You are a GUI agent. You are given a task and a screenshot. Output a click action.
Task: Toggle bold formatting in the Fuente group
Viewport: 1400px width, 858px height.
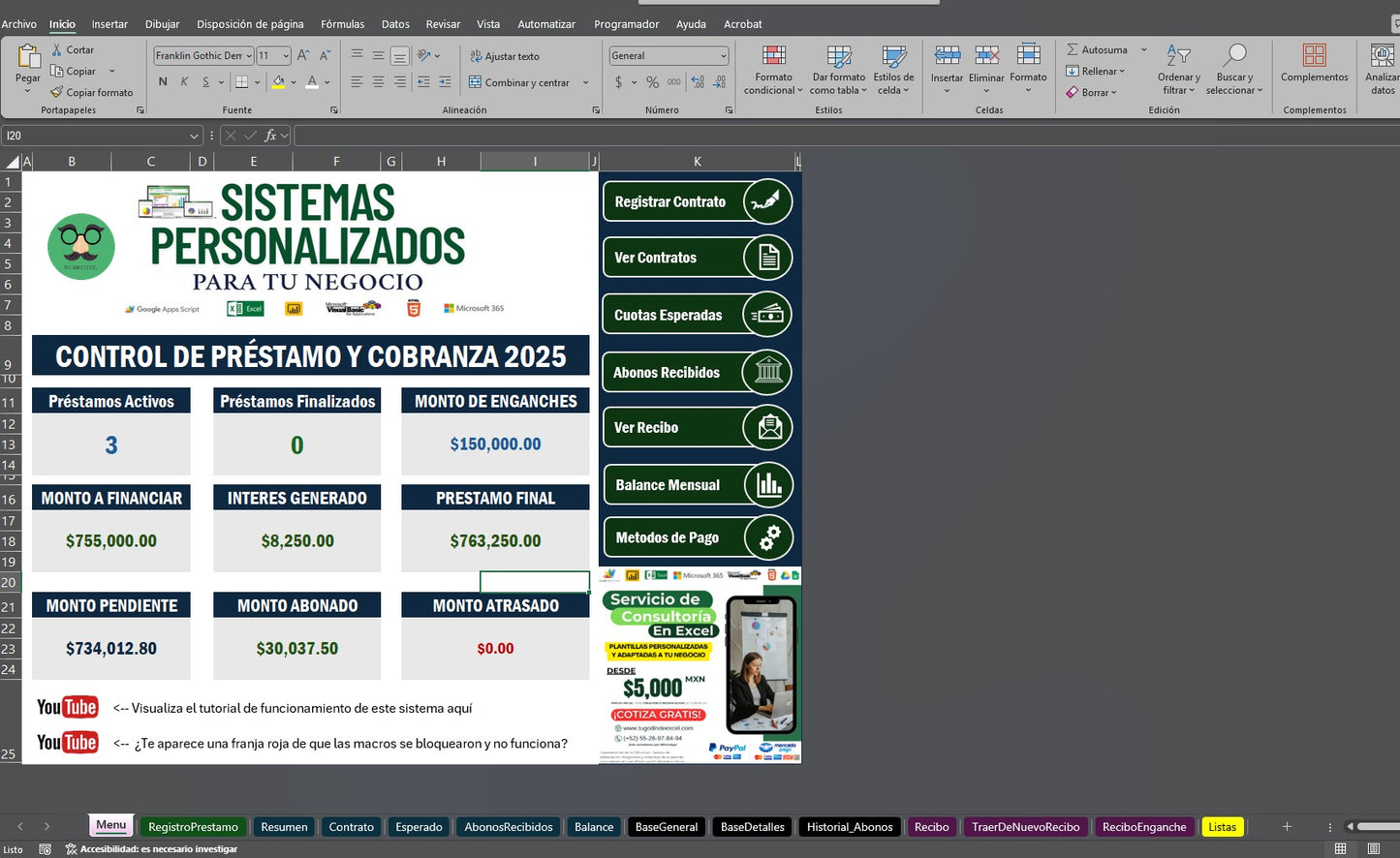point(163,82)
